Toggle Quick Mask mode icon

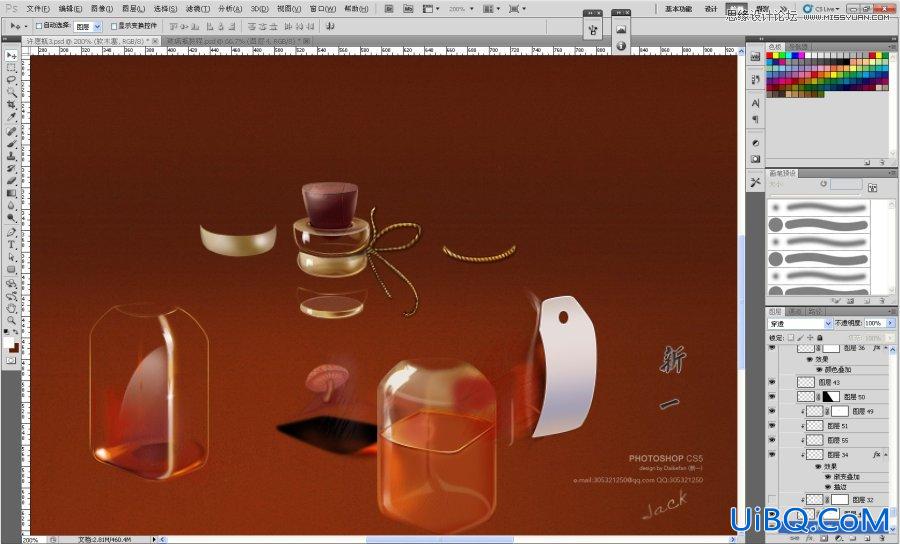point(11,360)
